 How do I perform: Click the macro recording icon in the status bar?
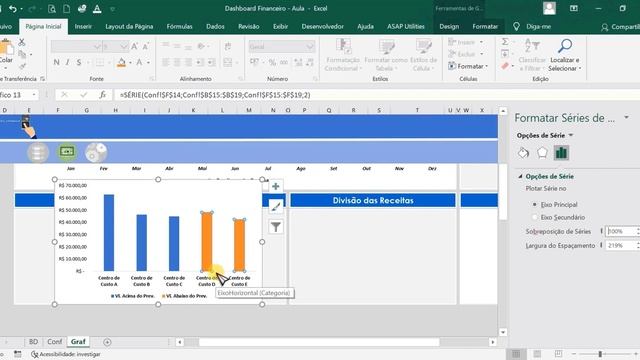(18, 354)
